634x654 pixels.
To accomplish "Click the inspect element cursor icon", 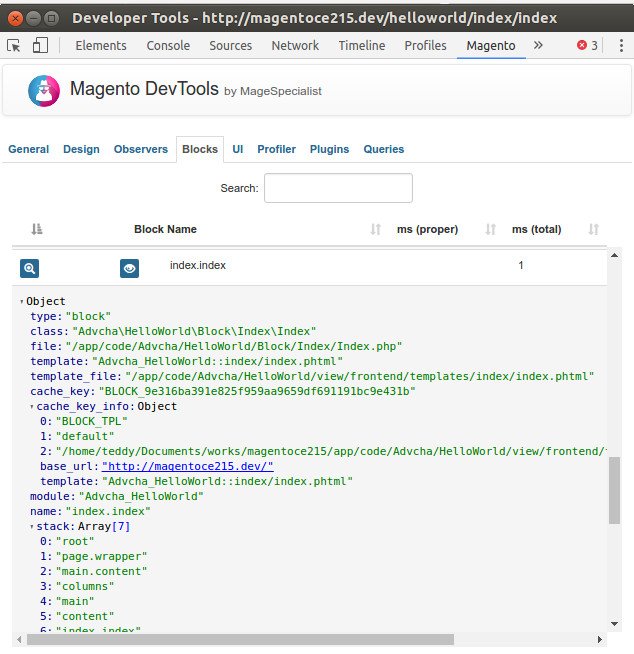I will tap(14, 45).
